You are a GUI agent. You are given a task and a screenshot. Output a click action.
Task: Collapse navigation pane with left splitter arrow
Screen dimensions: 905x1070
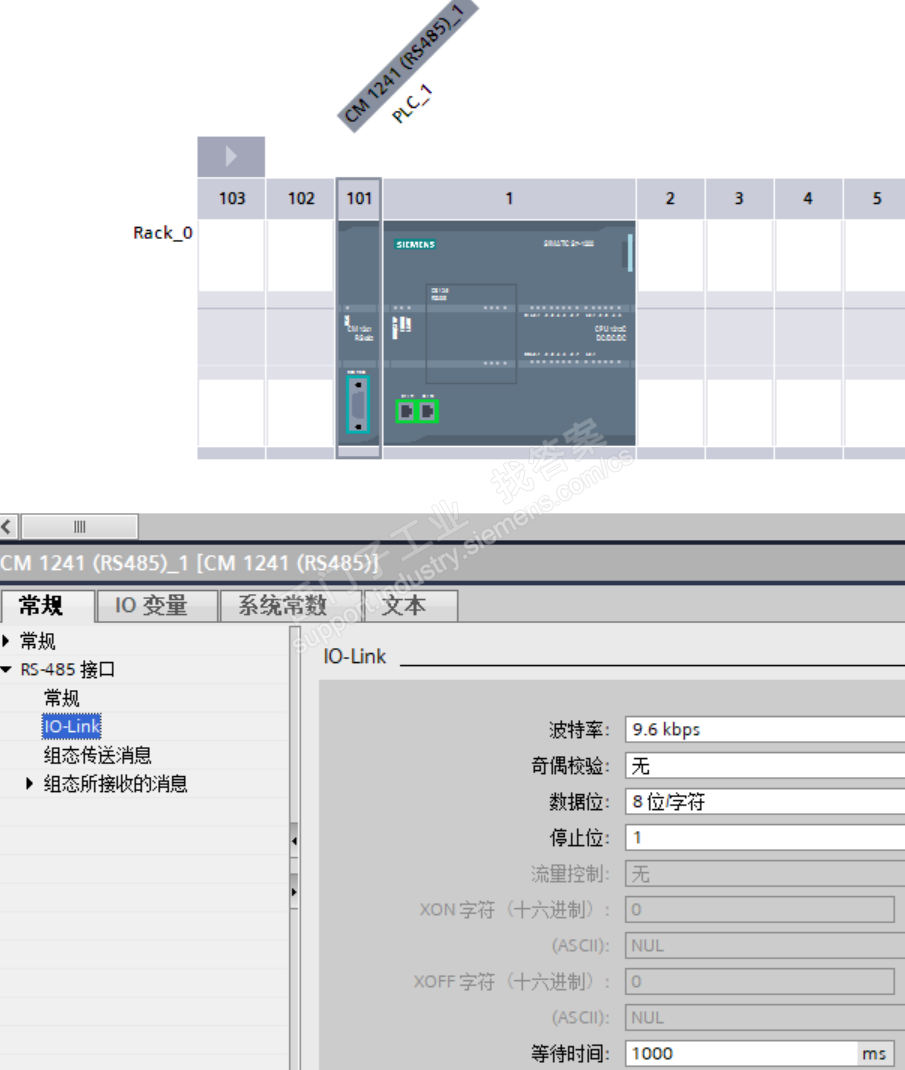[294, 841]
